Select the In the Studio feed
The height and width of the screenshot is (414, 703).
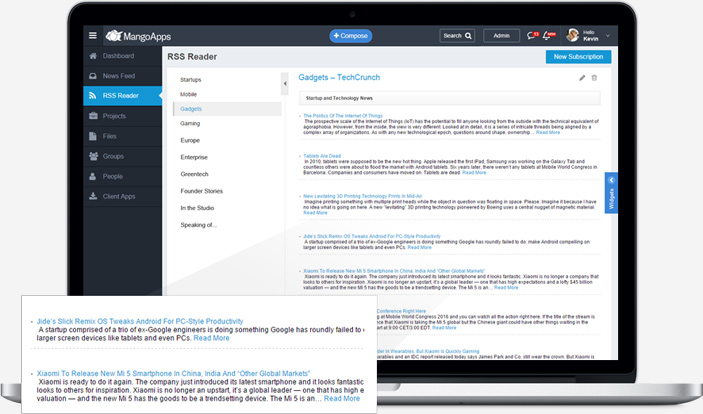click(x=197, y=208)
